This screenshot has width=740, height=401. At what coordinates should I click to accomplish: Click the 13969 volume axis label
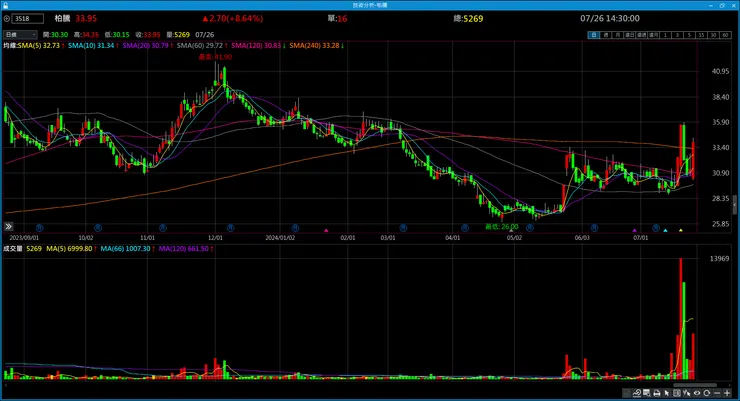click(x=719, y=259)
